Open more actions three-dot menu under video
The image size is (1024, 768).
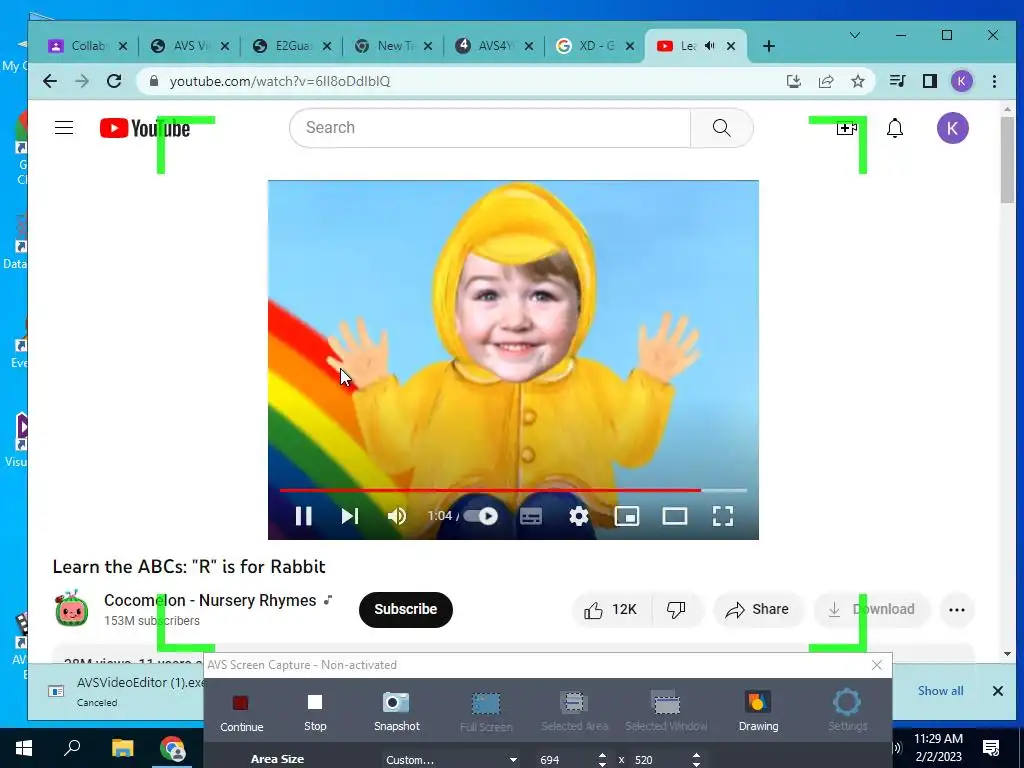coord(957,610)
